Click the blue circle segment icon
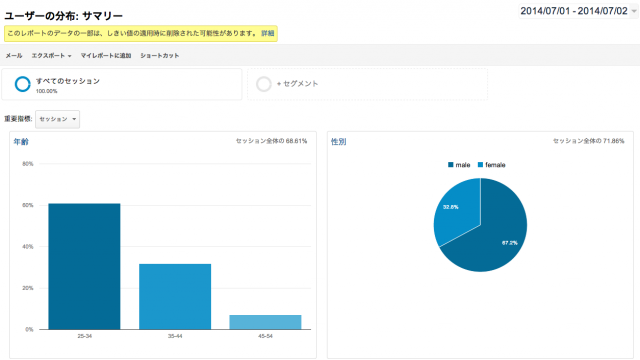The width and height of the screenshot is (640, 360). pos(22,84)
